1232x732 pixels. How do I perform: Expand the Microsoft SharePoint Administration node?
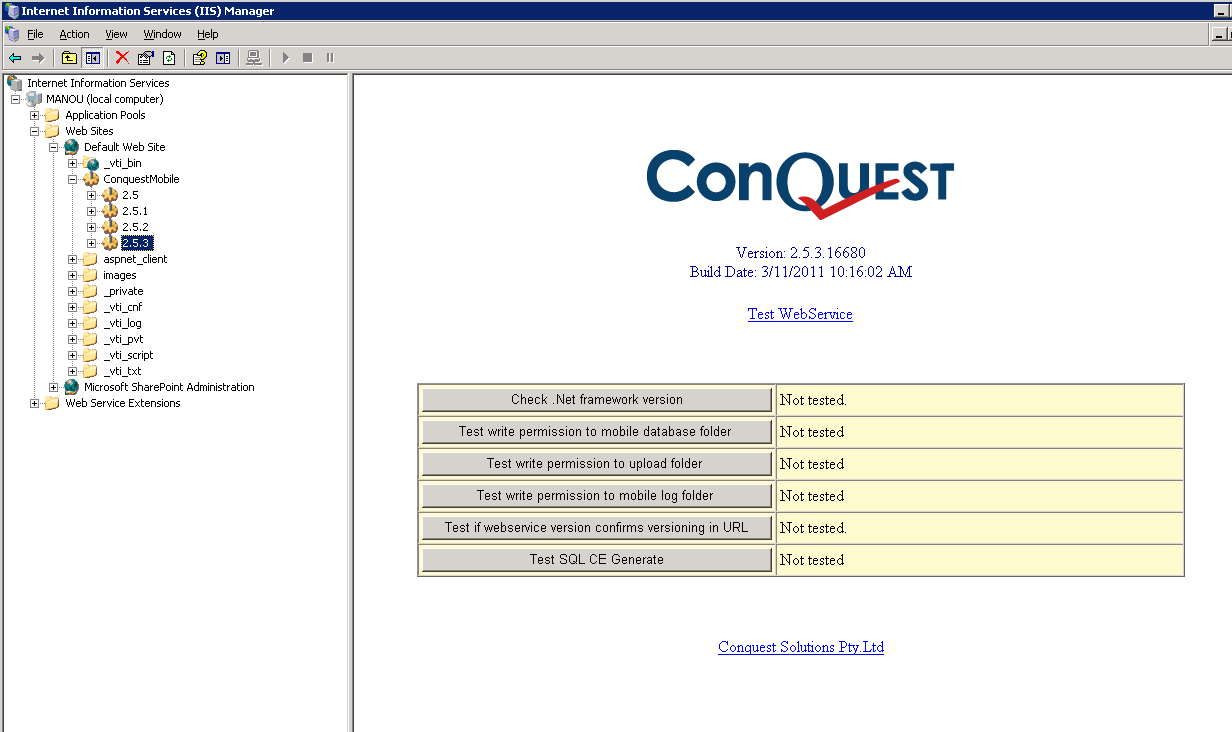click(54, 387)
